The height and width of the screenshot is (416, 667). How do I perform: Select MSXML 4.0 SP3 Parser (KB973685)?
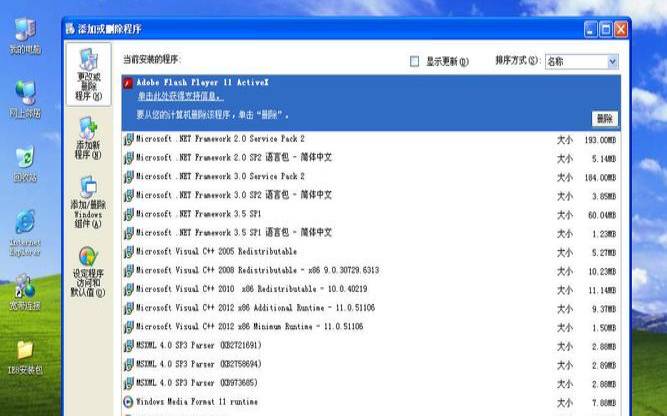(371, 383)
